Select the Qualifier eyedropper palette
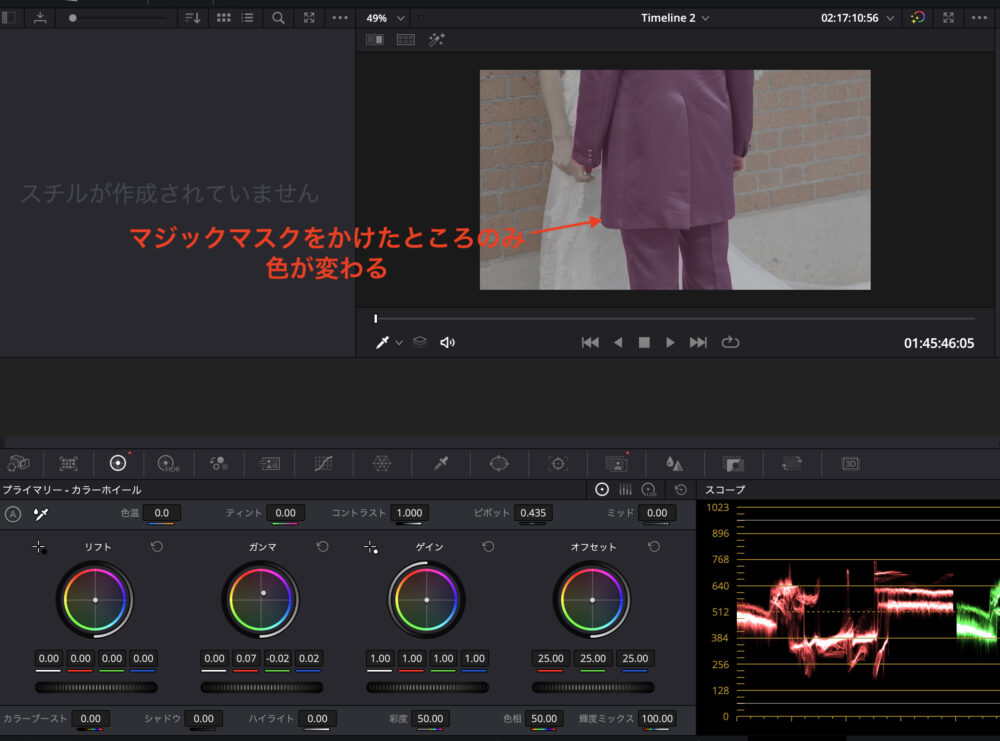This screenshot has width=1000, height=741. (441, 464)
